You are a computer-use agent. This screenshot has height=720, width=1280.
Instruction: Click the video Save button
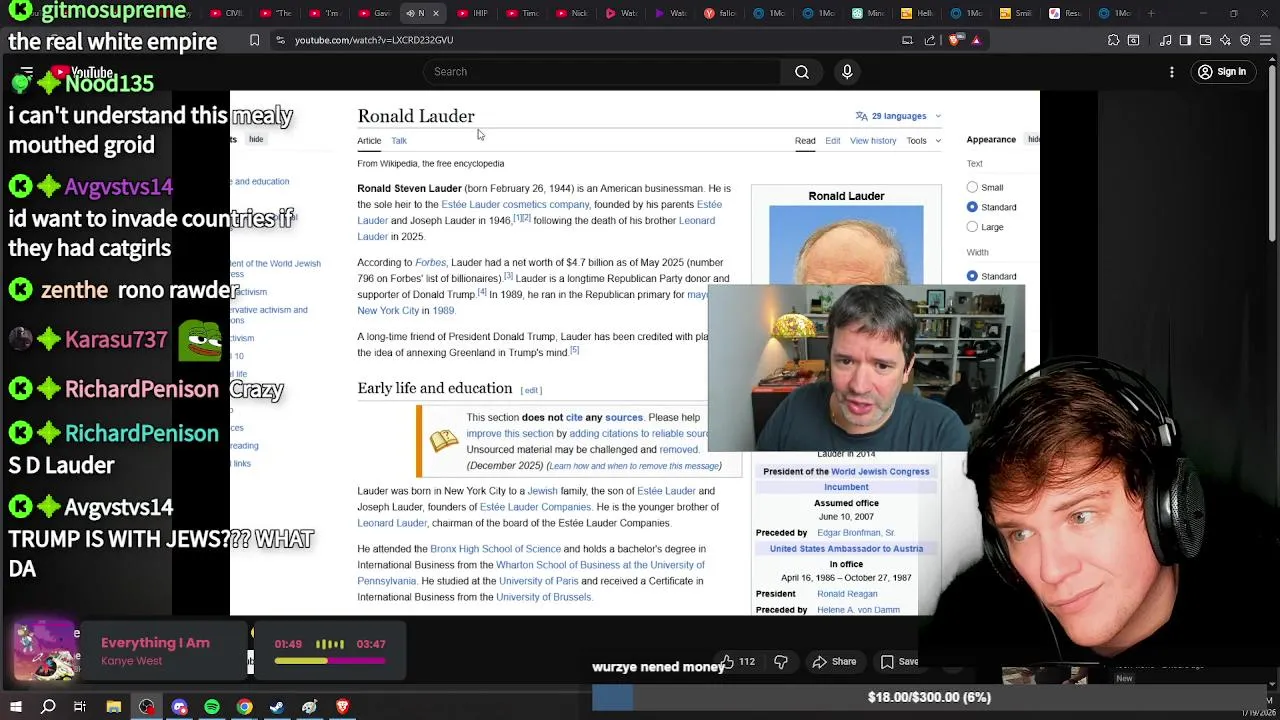(x=899, y=662)
